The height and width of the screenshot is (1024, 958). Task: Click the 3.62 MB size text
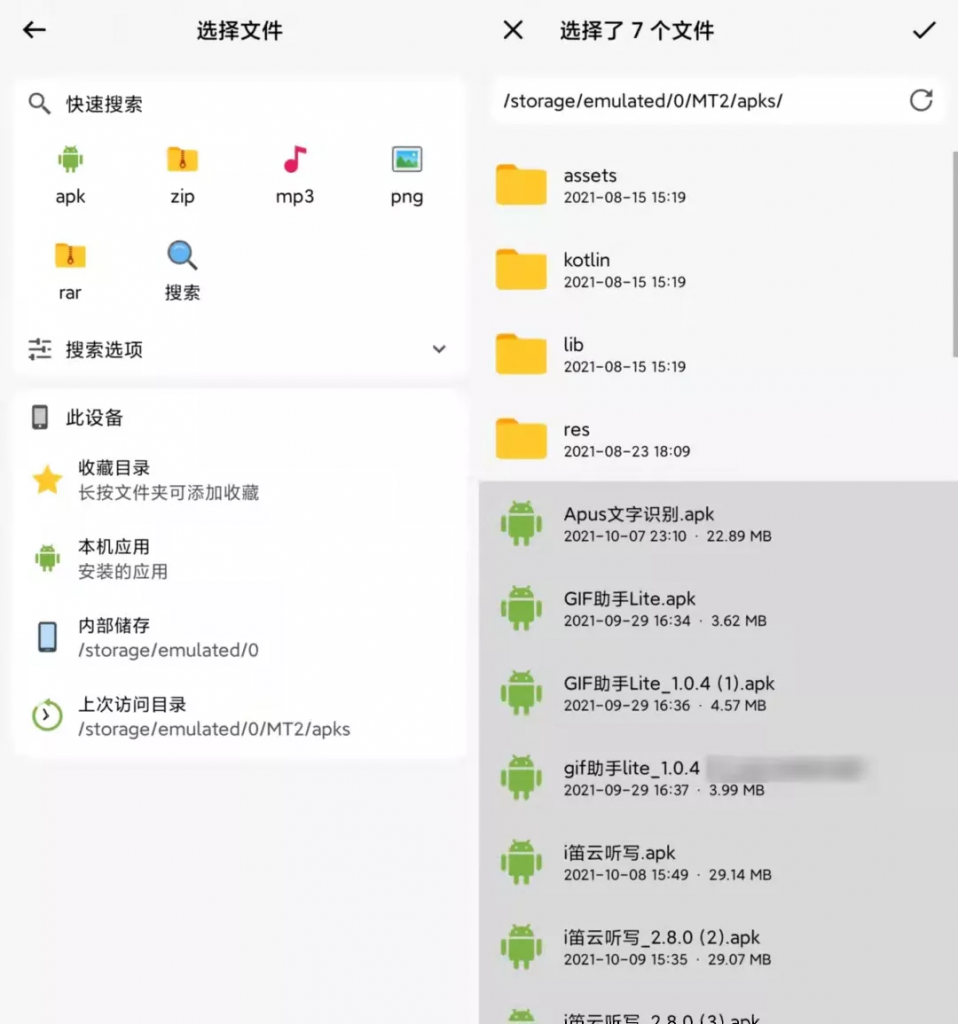[739, 620]
